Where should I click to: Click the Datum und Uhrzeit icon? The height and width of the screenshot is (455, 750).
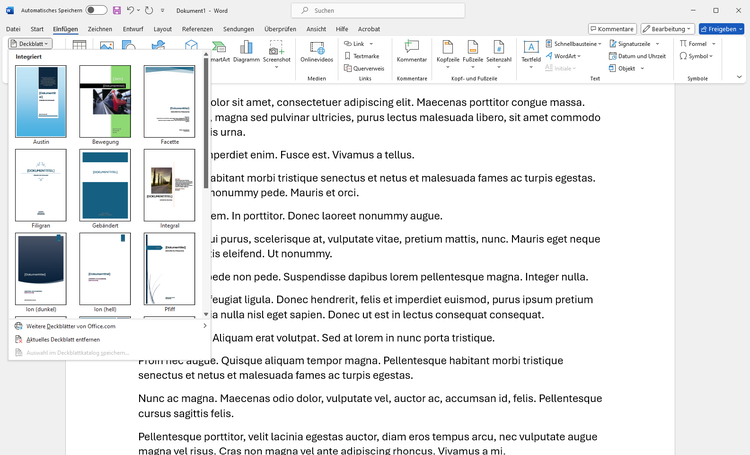[613, 56]
